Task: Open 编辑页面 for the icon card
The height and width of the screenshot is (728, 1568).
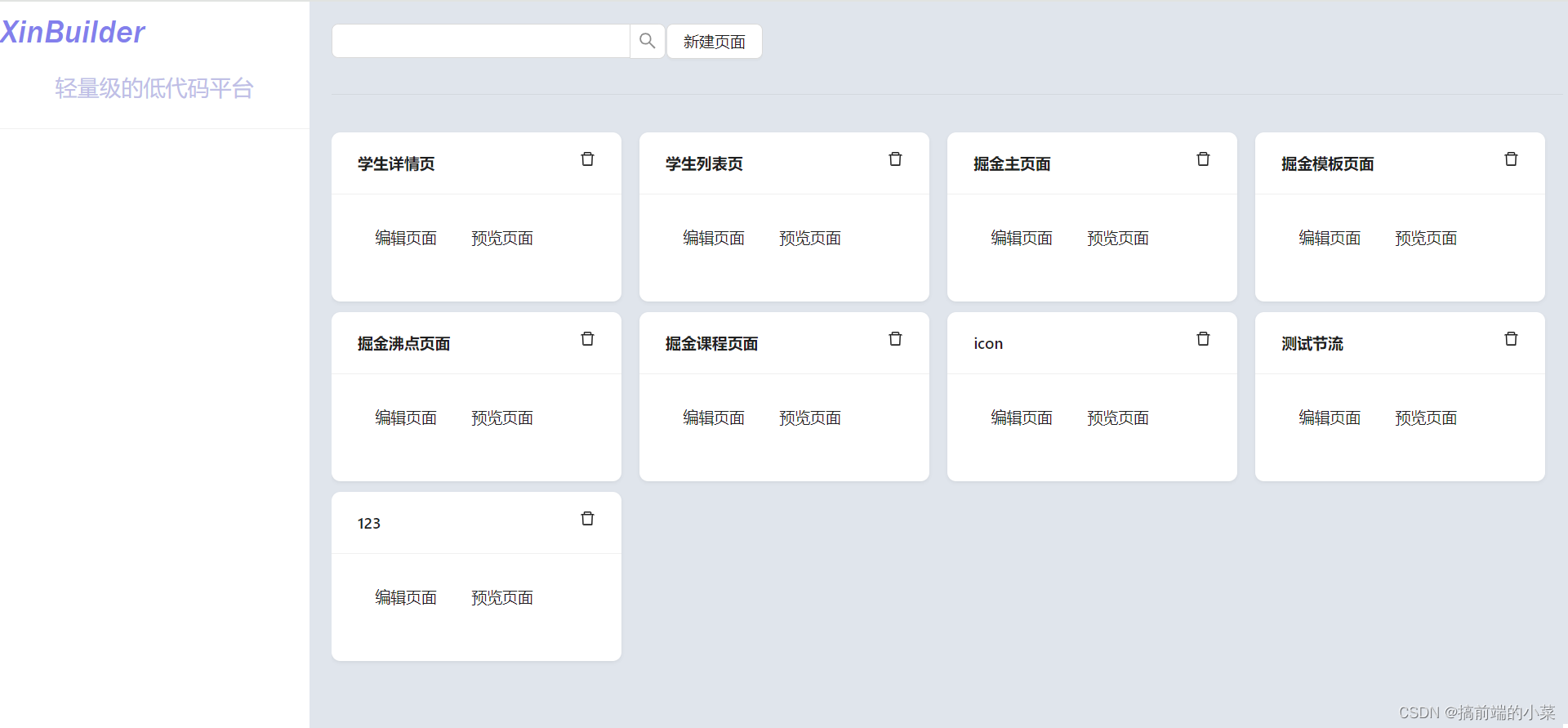Action: [x=1022, y=418]
